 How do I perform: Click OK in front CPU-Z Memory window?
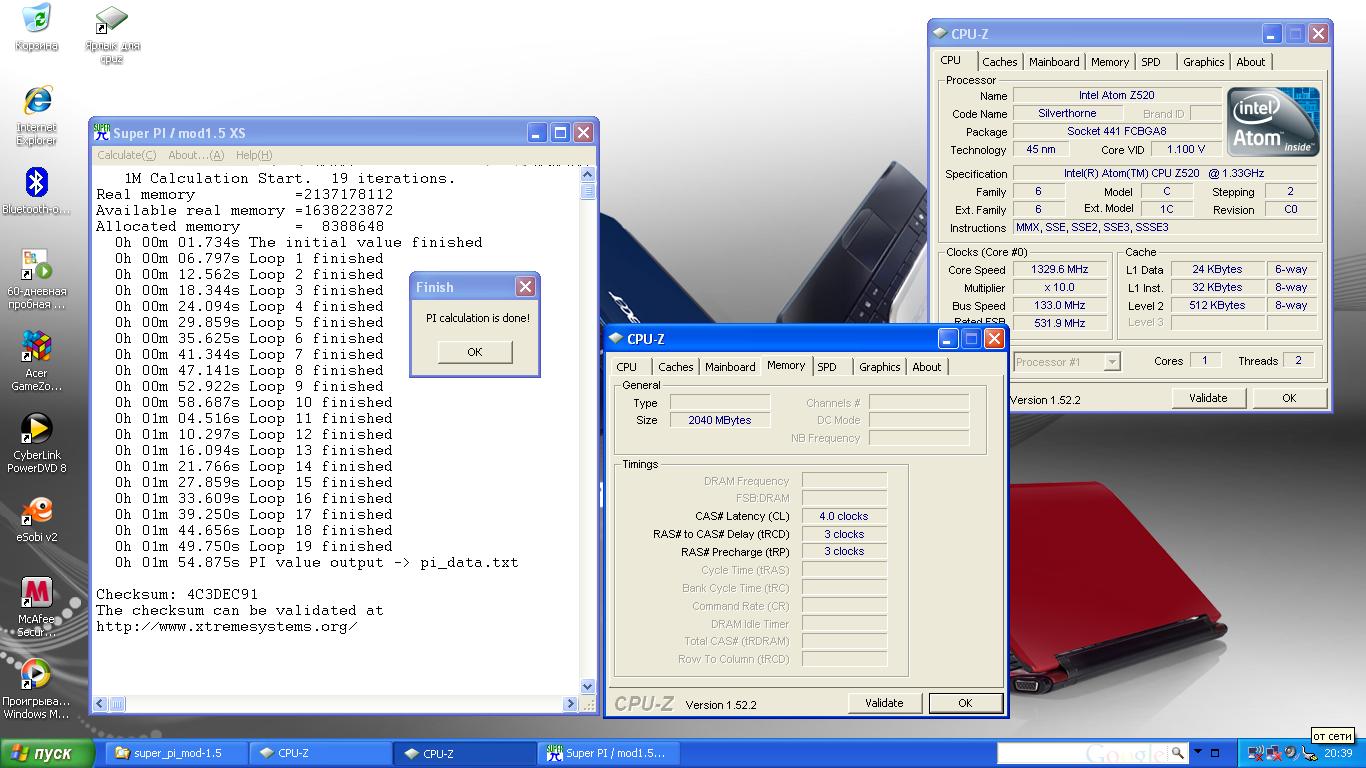[x=965, y=703]
